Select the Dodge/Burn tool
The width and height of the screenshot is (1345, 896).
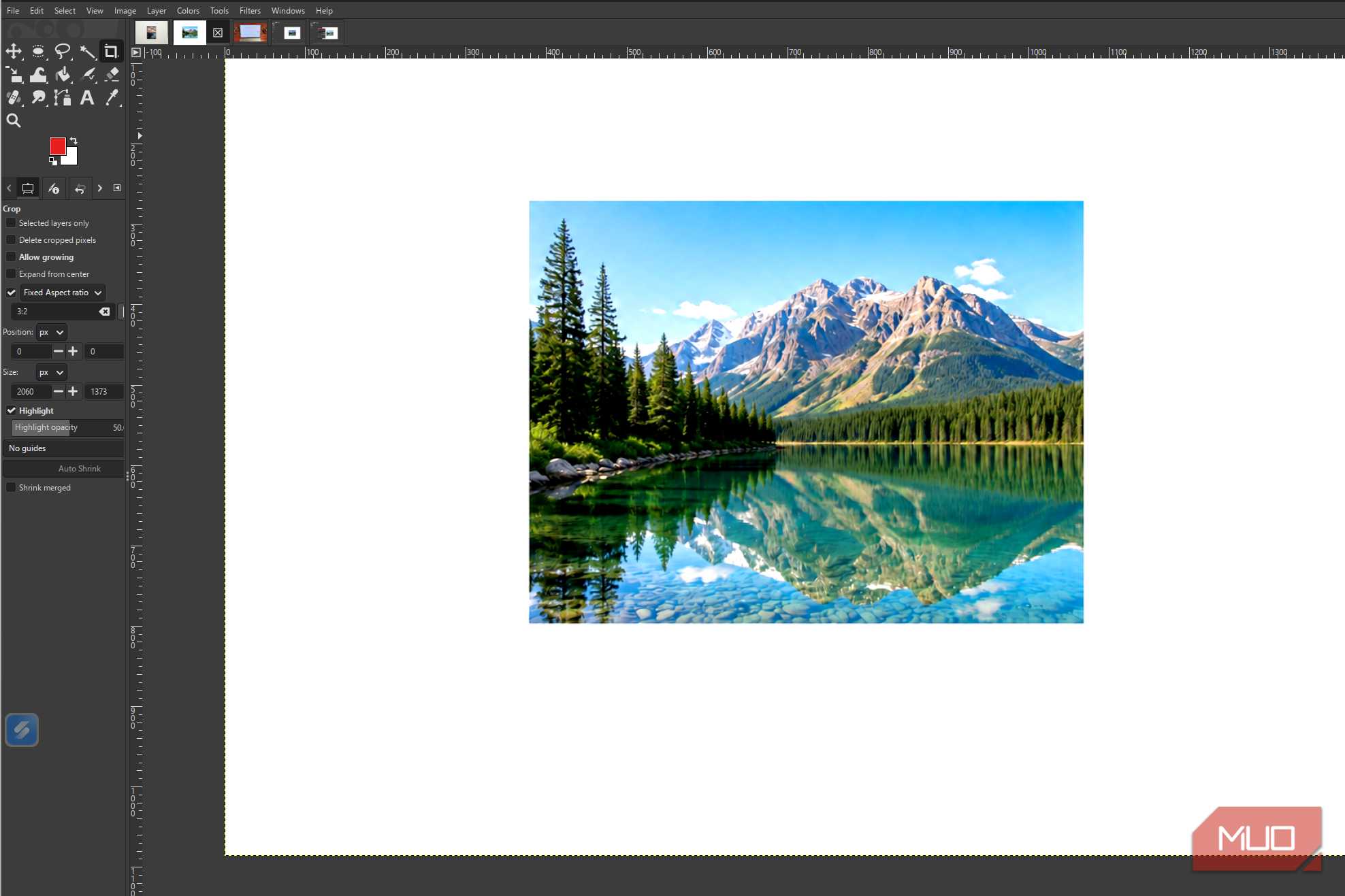[38, 98]
